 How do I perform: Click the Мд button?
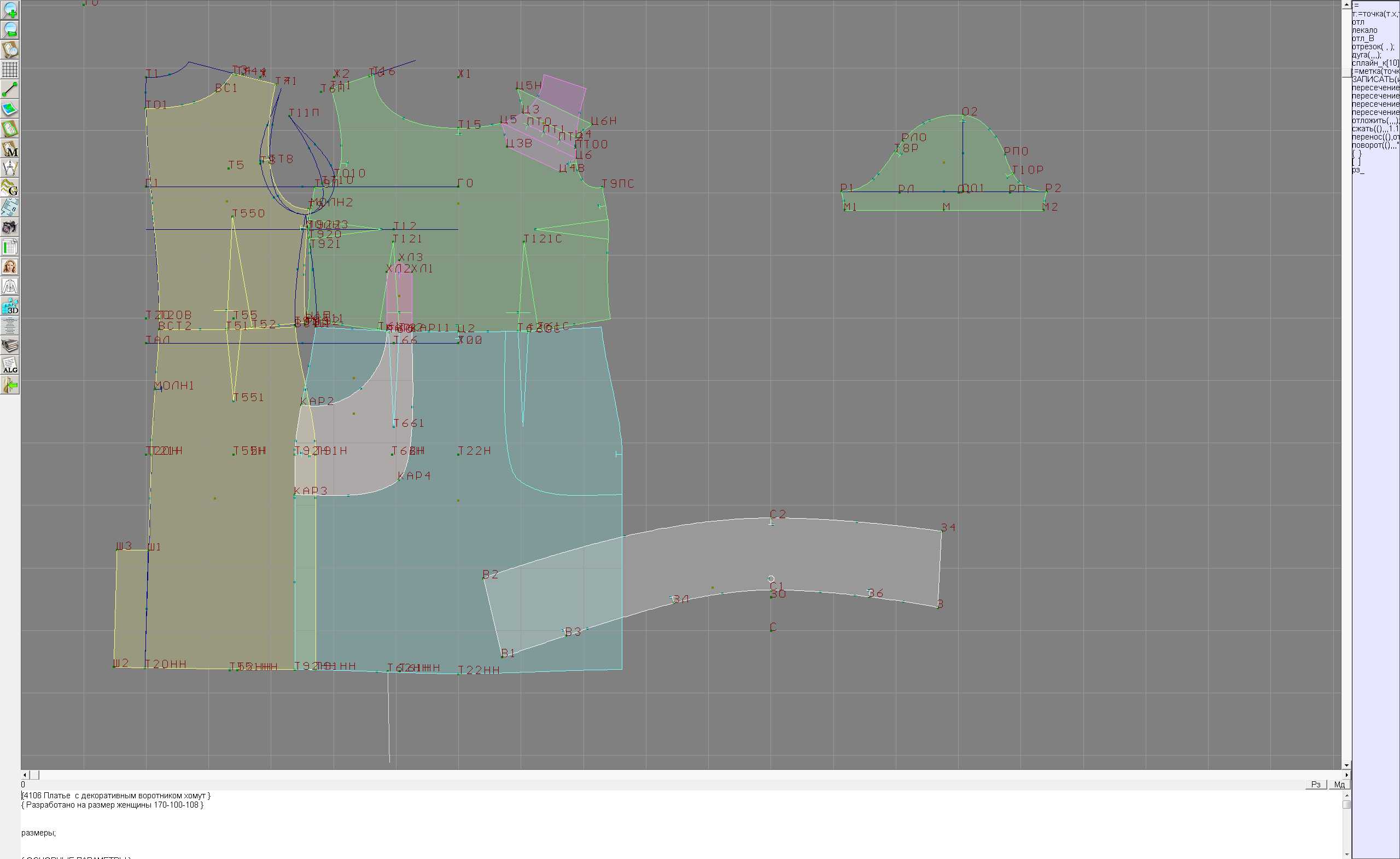tap(1339, 785)
